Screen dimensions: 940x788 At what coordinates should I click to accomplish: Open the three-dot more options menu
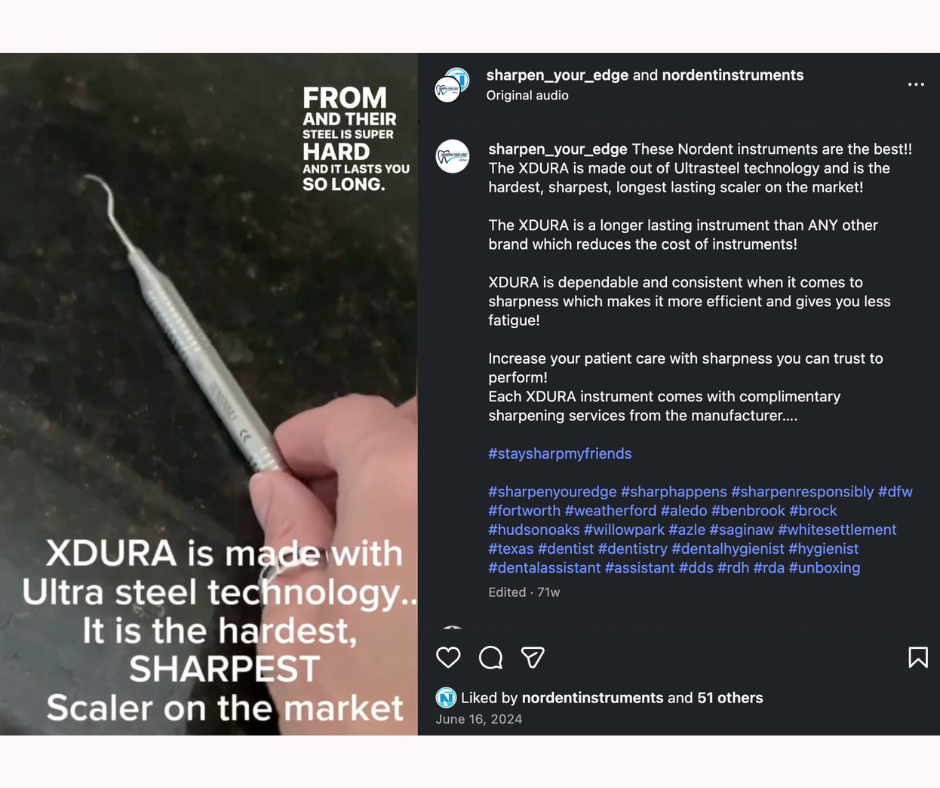pyautogui.click(x=915, y=85)
